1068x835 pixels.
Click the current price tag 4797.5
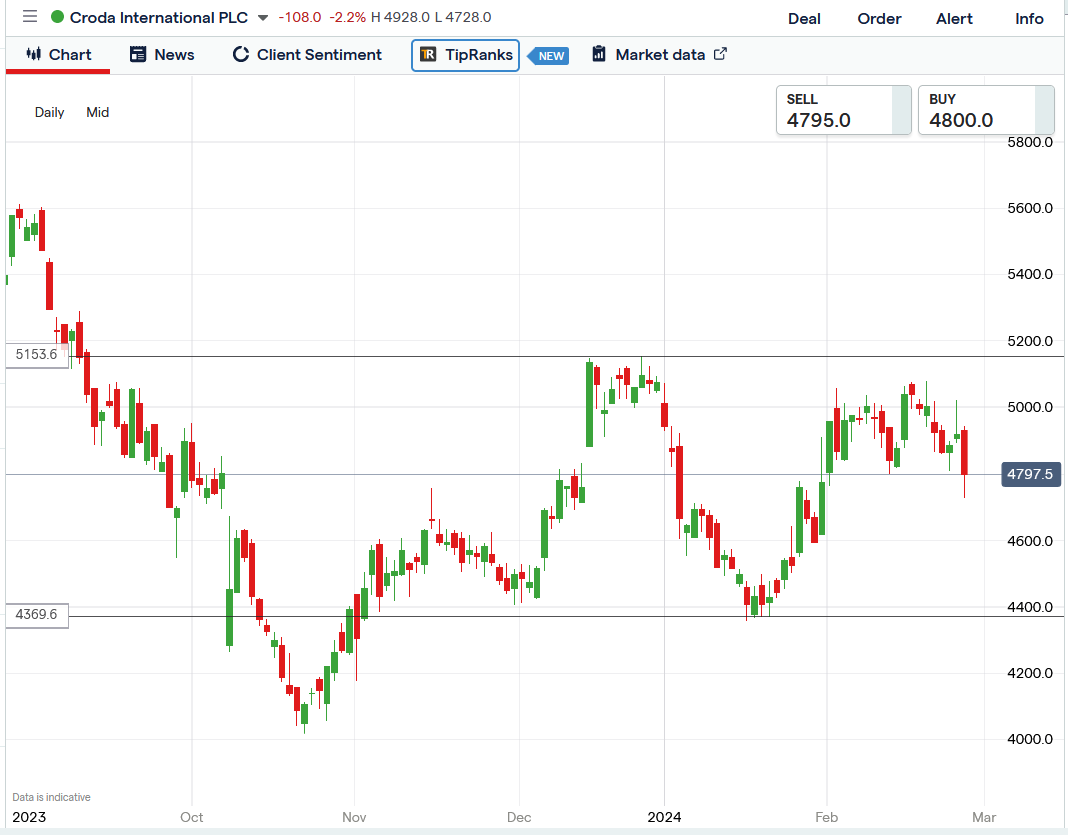click(1031, 474)
